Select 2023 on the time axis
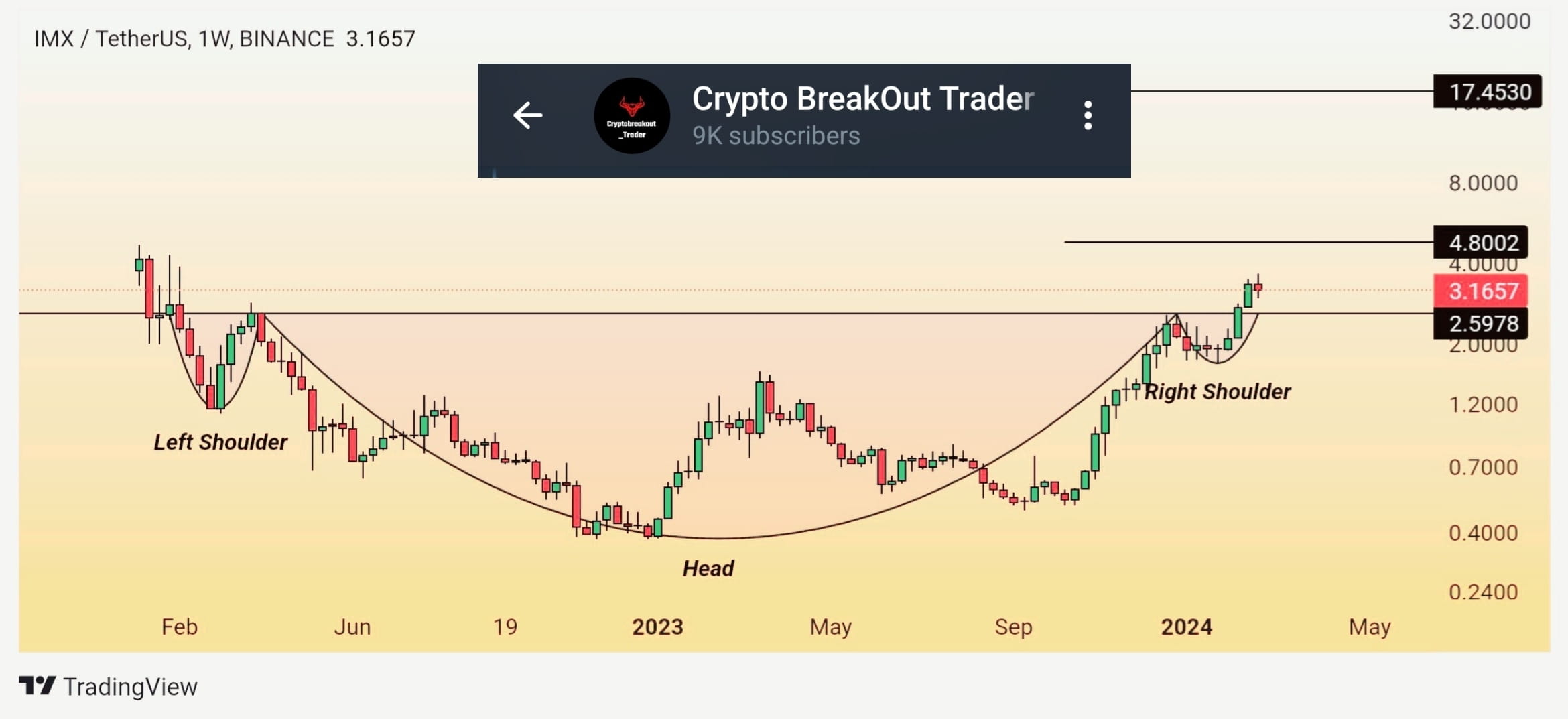 657,627
